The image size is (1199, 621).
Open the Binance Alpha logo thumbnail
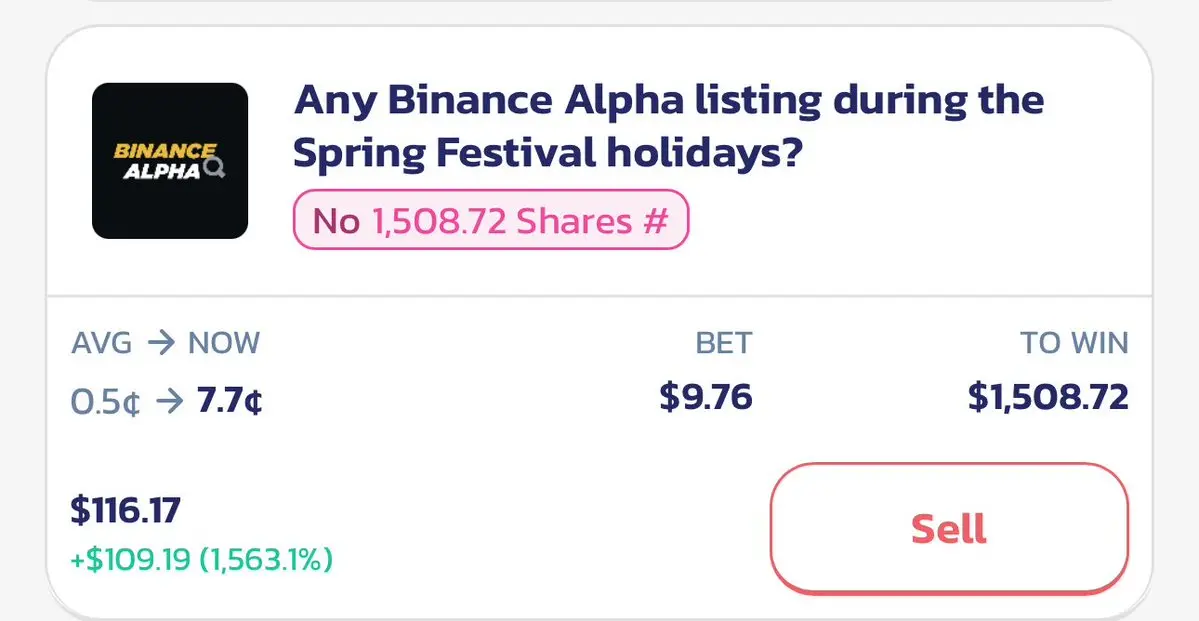(170, 161)
